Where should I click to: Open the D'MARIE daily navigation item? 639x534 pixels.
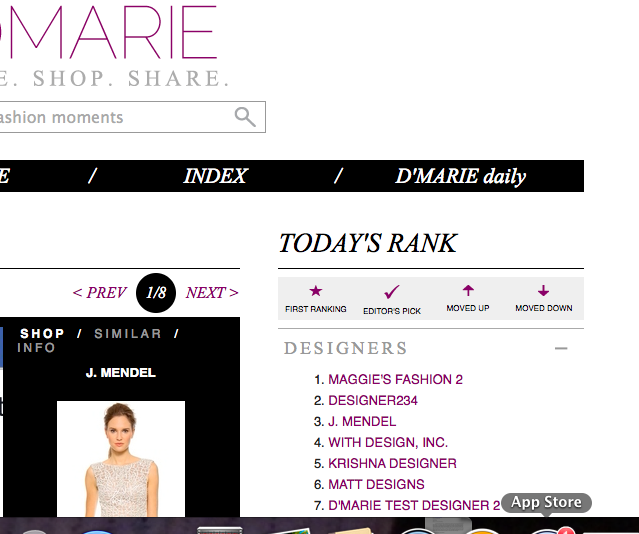(x=461, y=177)
